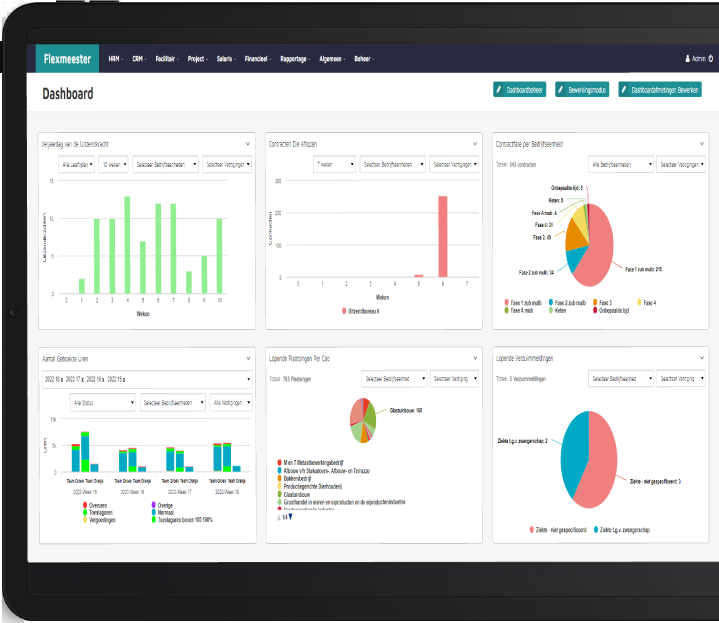The width and height of the screenshot is (719, 623).
Task: Go to next legend page in Plaatsingen chart
Action: pyautogui.click(x=290, y=517)
